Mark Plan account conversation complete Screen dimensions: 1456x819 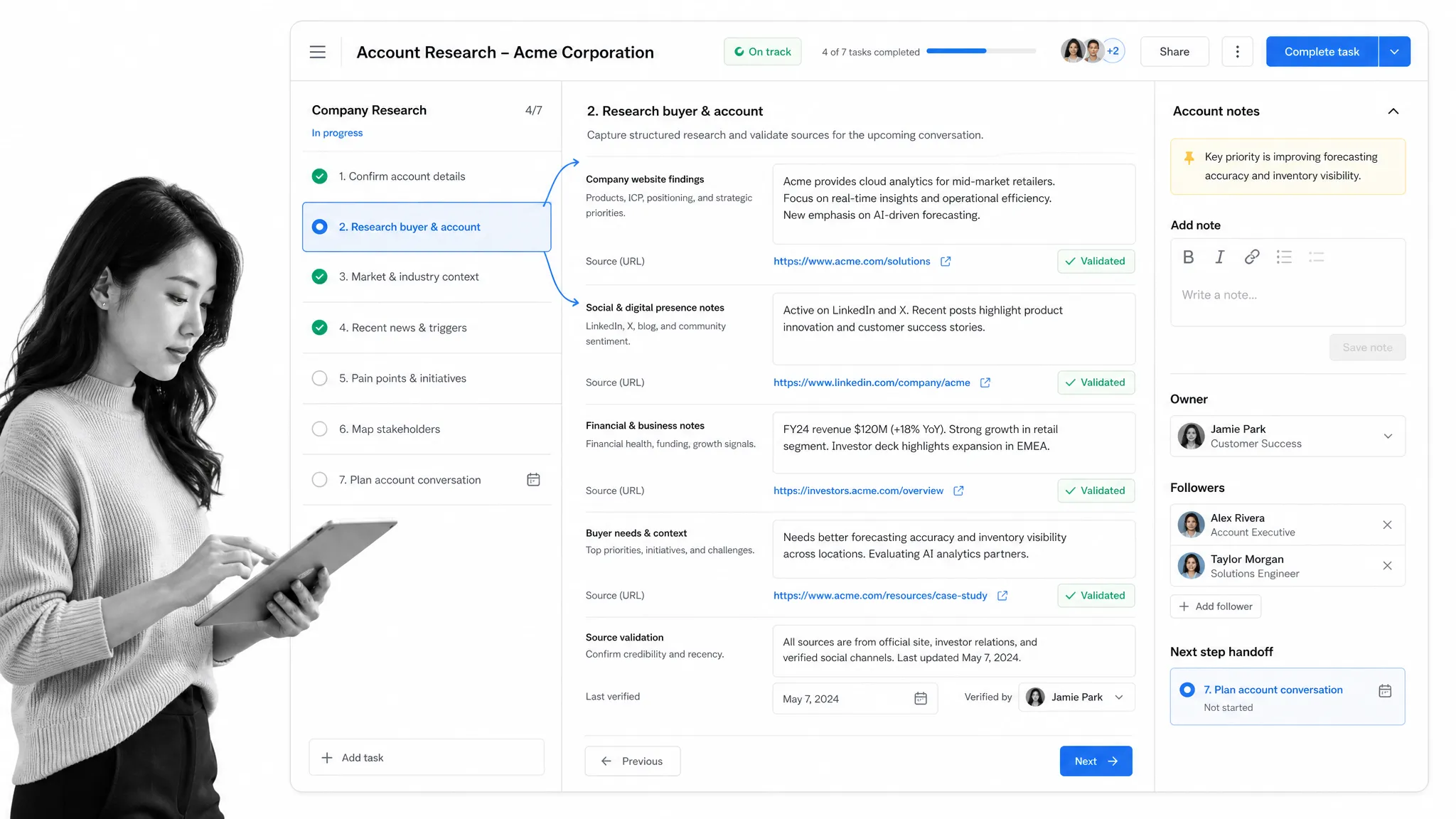point(320,480)
